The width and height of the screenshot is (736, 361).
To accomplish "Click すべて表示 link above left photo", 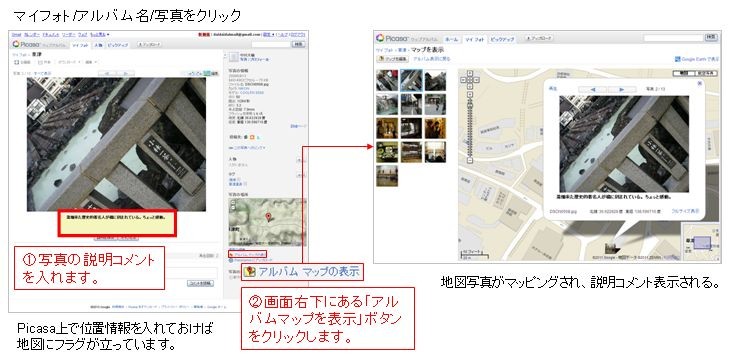I will coord(43,73).
